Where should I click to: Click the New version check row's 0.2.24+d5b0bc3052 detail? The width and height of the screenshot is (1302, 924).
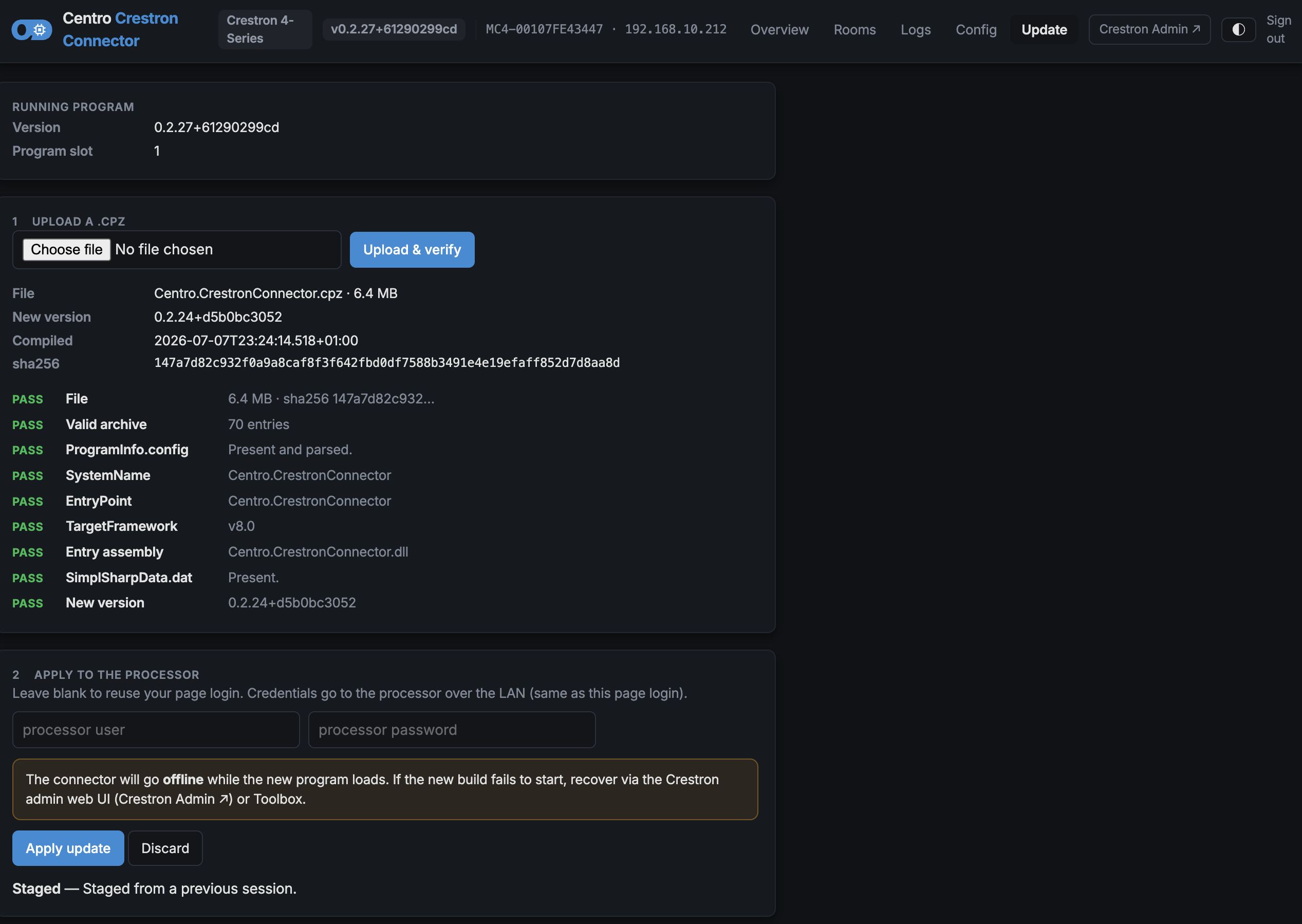point(292,602)
